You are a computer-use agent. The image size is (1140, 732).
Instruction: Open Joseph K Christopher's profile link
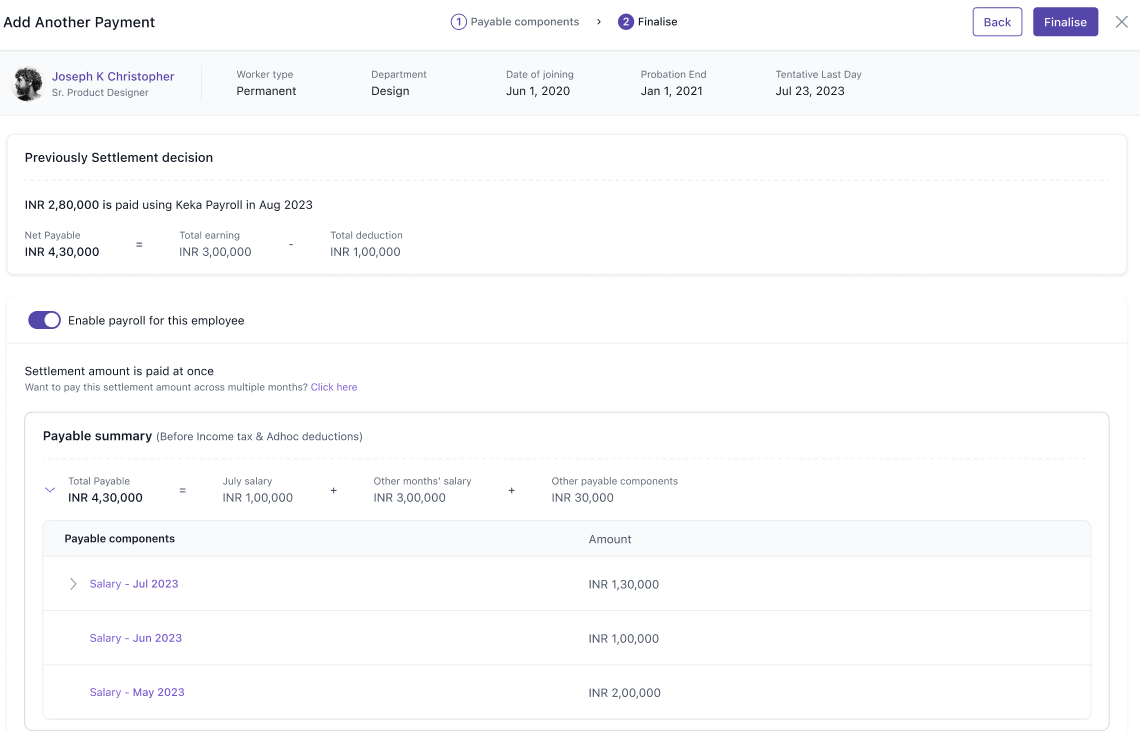(113, 77)
